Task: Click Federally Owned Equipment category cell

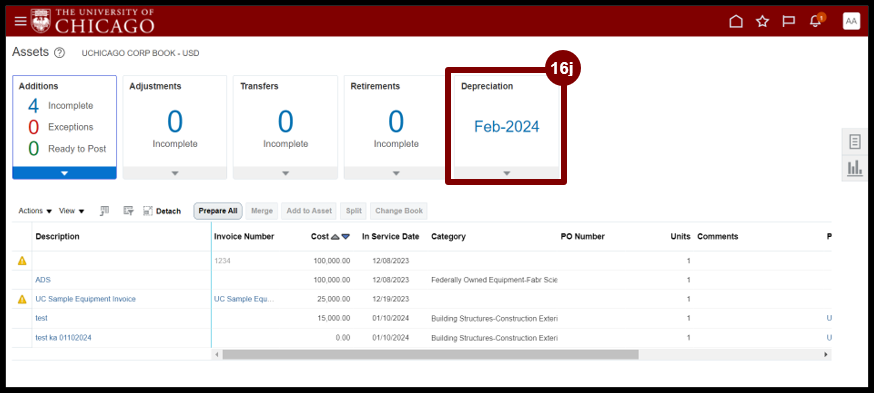Action: 494,280
